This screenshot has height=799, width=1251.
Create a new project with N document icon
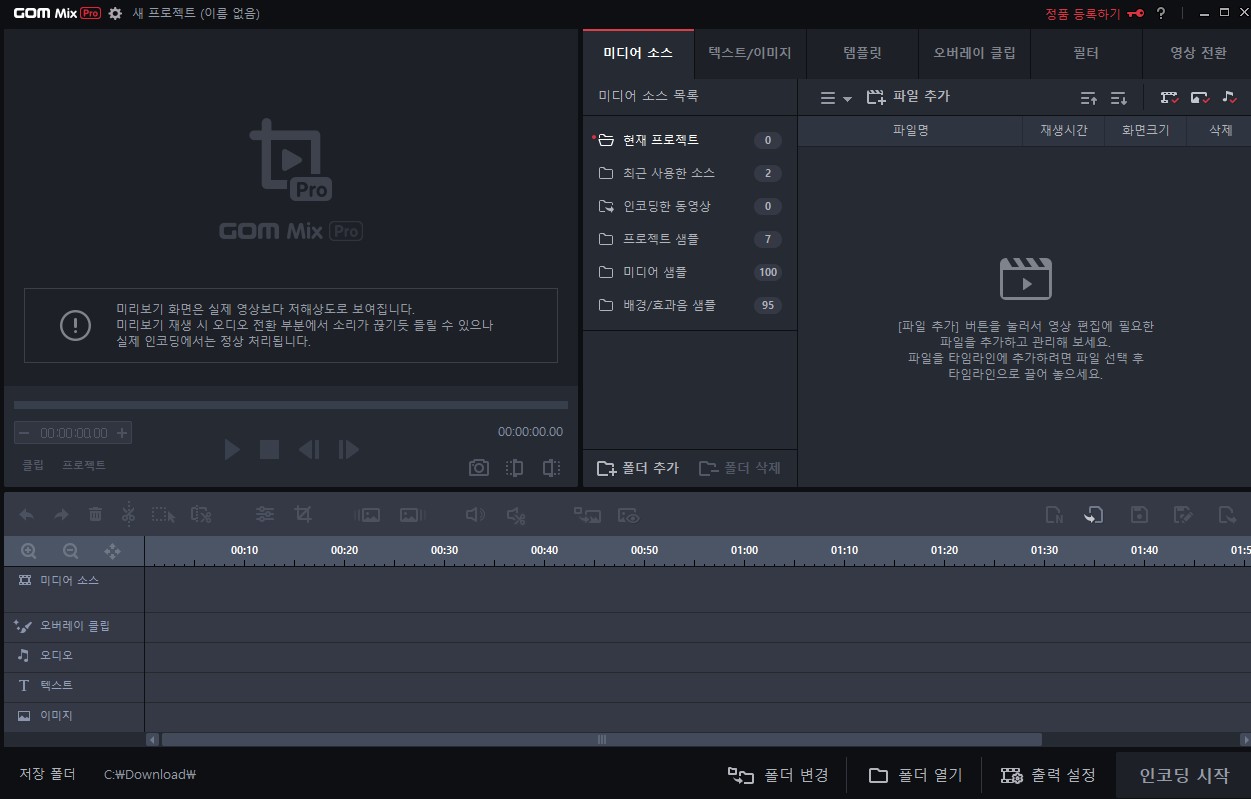point(1054,515)
